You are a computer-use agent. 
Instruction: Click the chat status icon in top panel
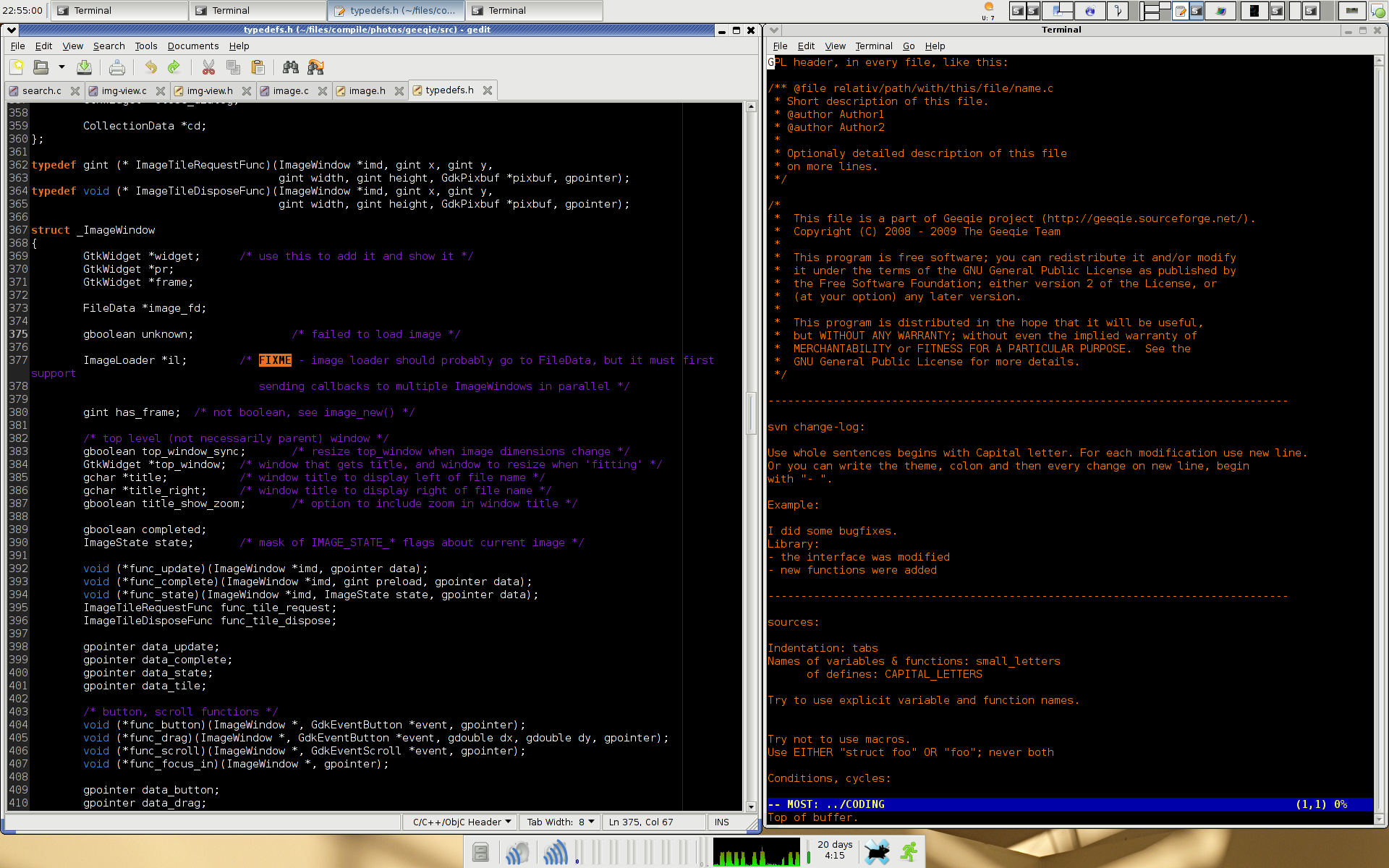(1377, 10)
